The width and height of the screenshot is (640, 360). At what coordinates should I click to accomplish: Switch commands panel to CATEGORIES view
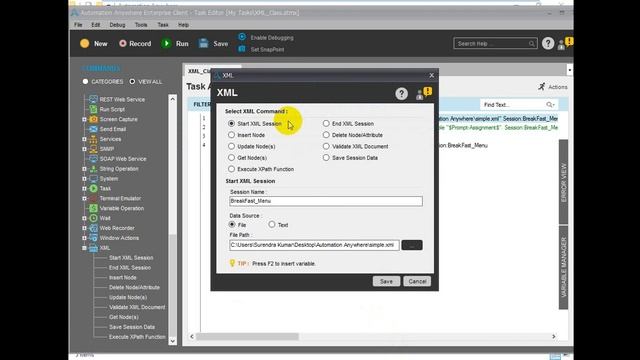(85, 82)
